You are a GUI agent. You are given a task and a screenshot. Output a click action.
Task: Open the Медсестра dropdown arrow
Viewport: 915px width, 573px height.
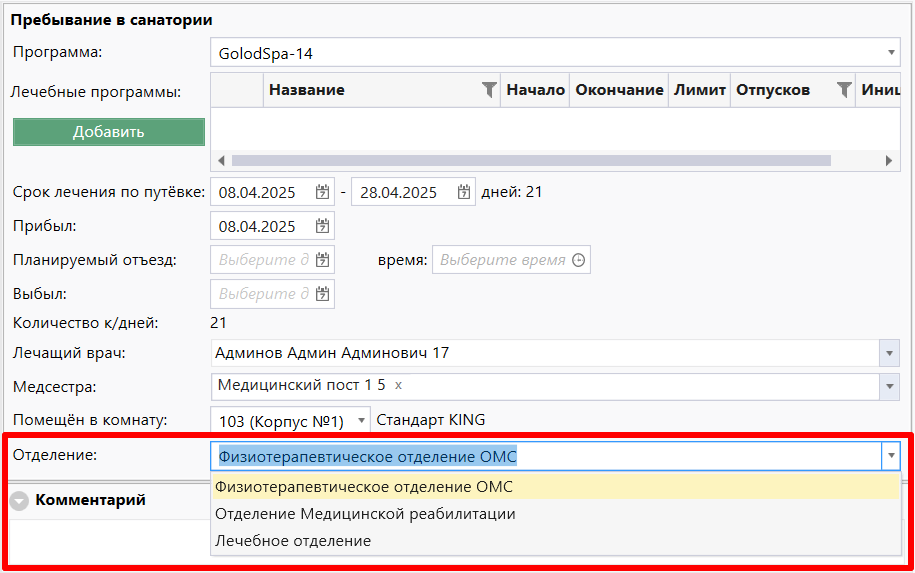tap(889, 386)
